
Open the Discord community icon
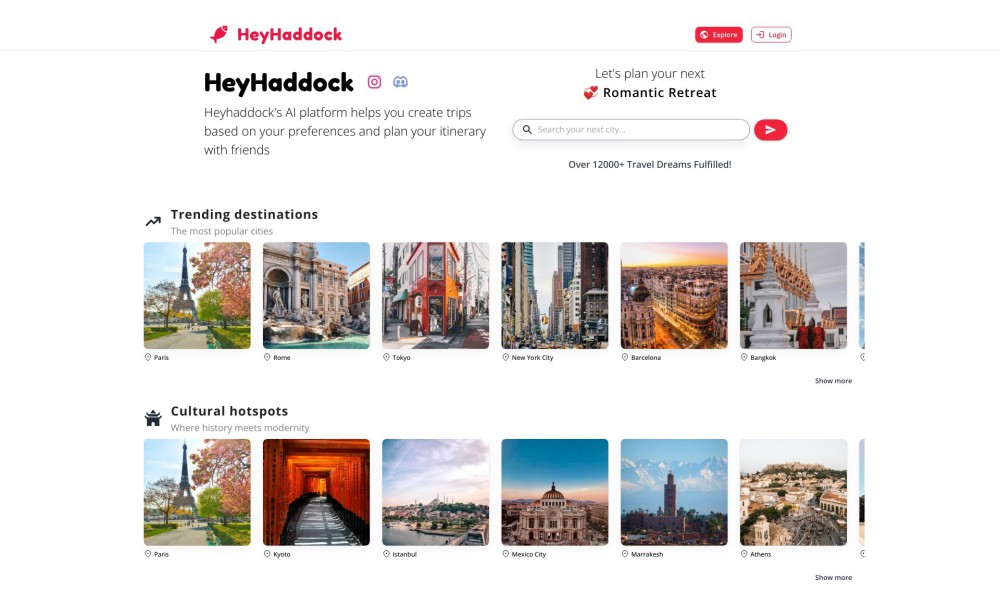pyautogui.click(x=401, y=82)
